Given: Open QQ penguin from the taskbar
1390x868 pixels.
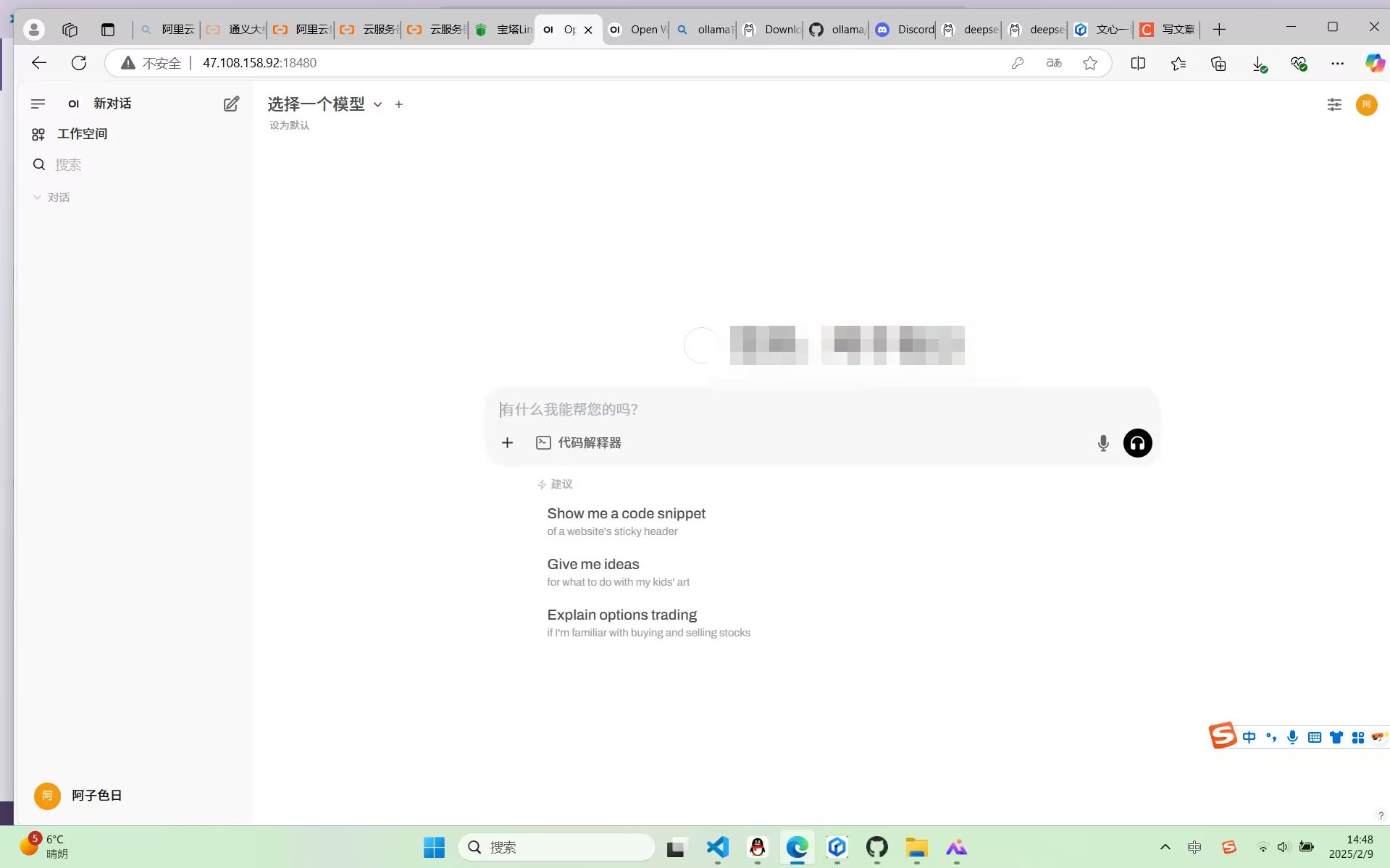Looking at the screenshot, I should 757,847.
